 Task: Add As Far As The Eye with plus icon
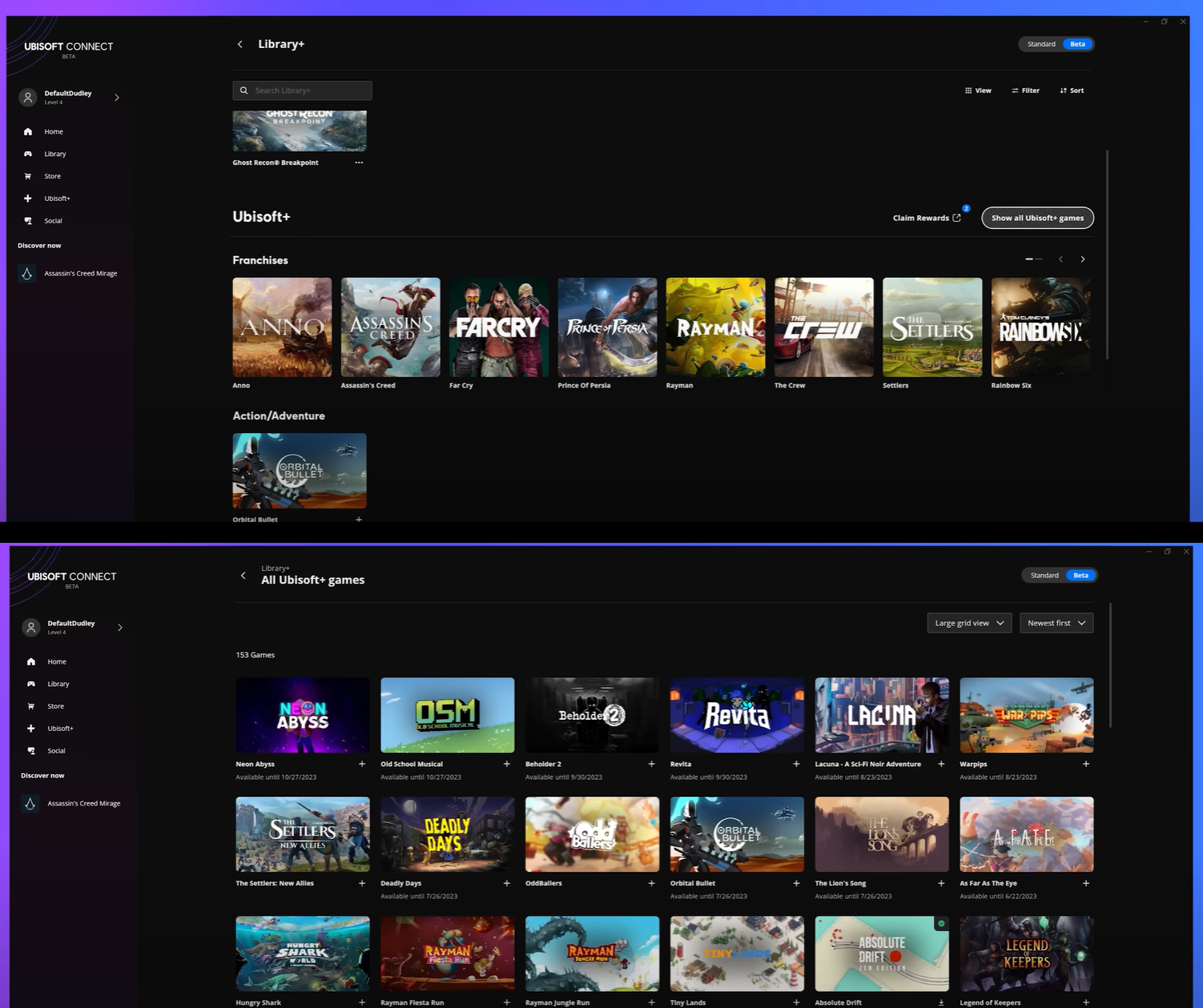(1086, 883)
